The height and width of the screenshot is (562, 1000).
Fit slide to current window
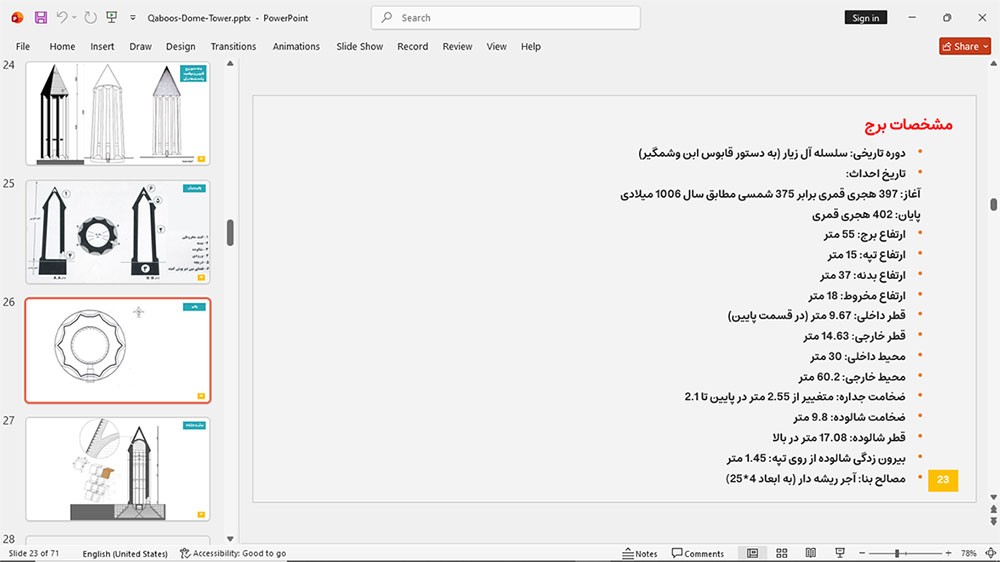point(990,553)
